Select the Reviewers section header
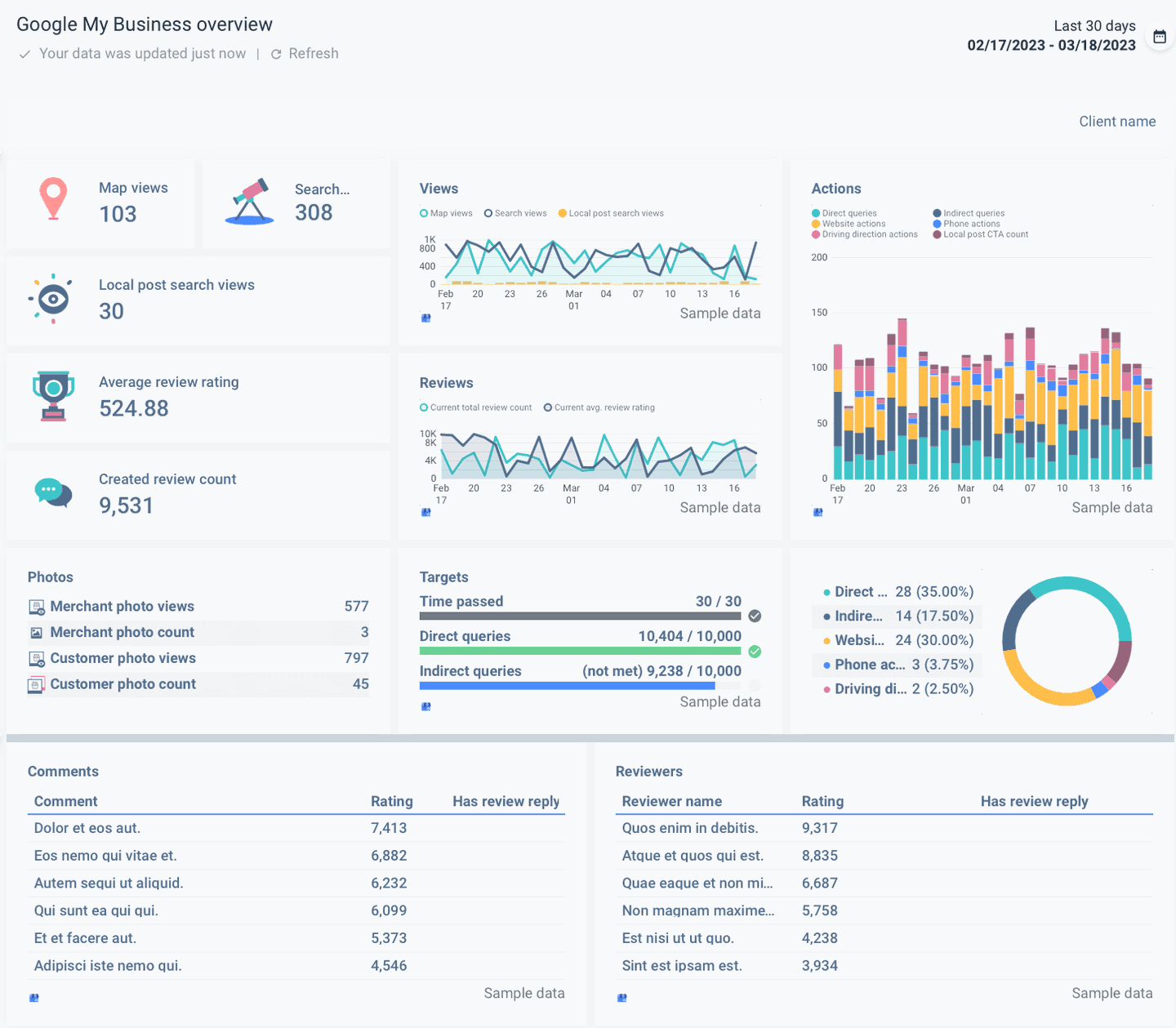This screenshot has height=1028, width=1176. point(649,771)
